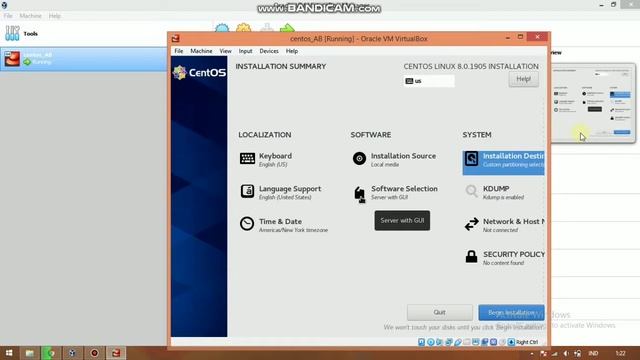Screen dimensions: 640x360
Task: Click host key arrow icon beside Right Ctrl
Action: 511,342
